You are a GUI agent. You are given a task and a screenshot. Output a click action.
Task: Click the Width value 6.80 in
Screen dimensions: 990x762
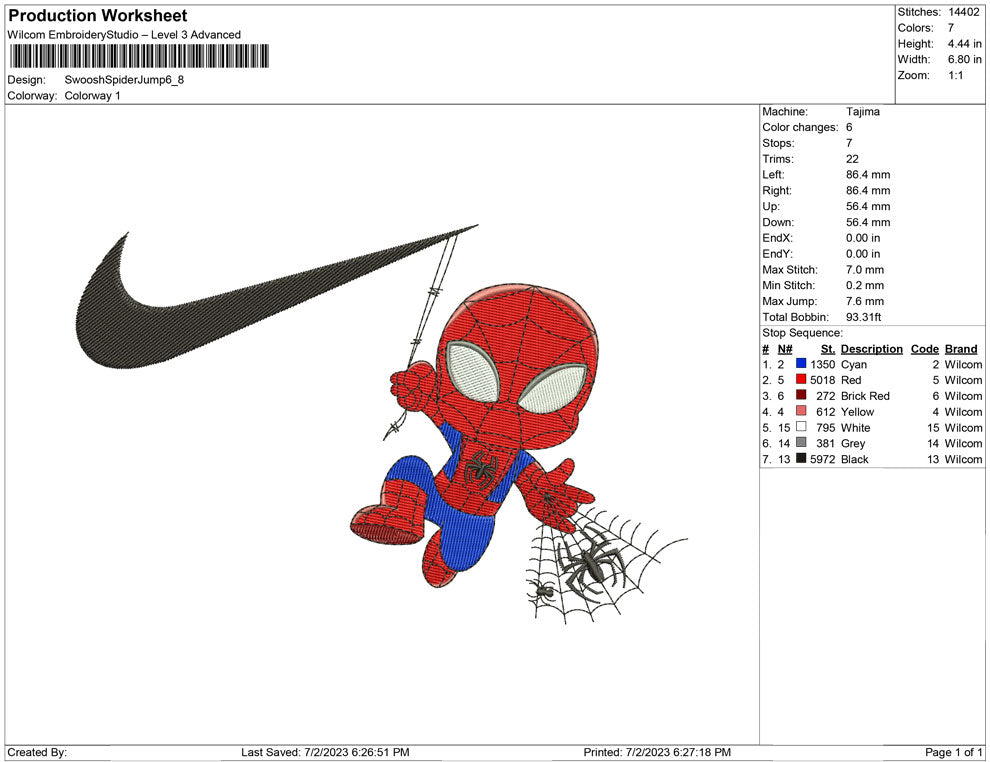click(964, 59)
